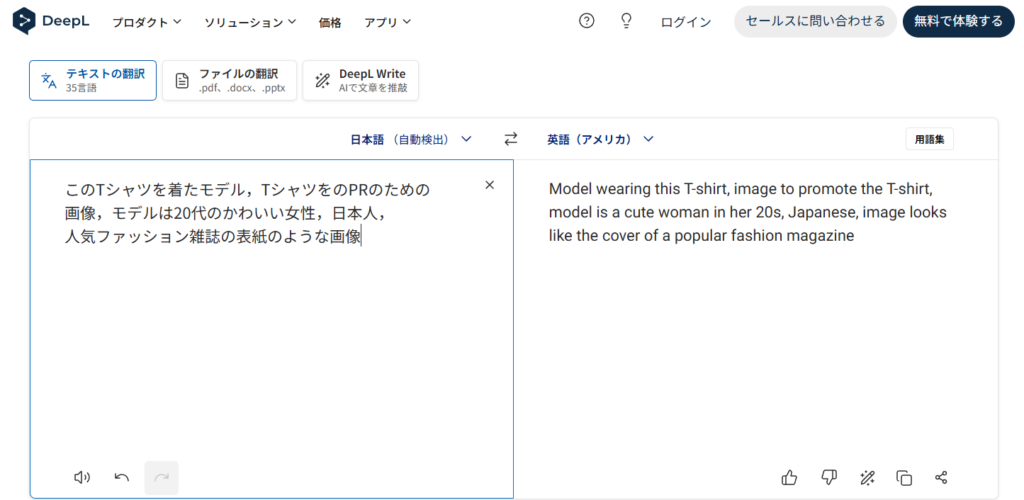Undo the last edit
The height and width of the screenshot is (500, 1024).
click(121, 477)
